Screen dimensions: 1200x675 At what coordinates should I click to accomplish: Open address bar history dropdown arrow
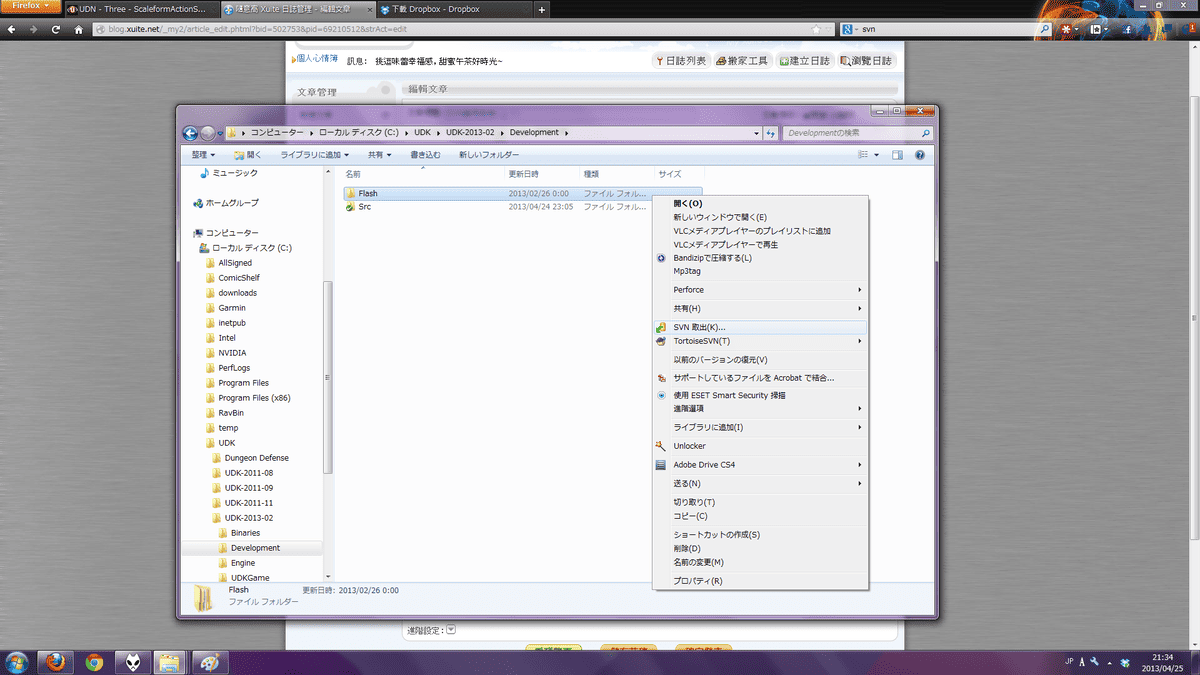tap(756, 132)
